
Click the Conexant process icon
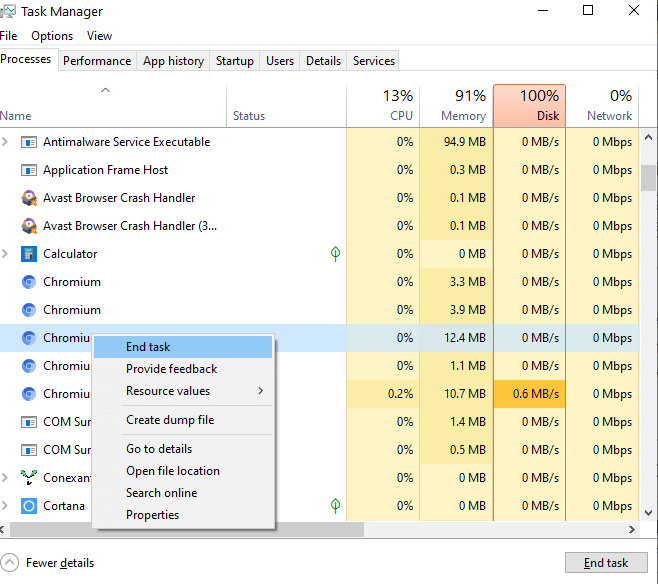tap(29, 478)
